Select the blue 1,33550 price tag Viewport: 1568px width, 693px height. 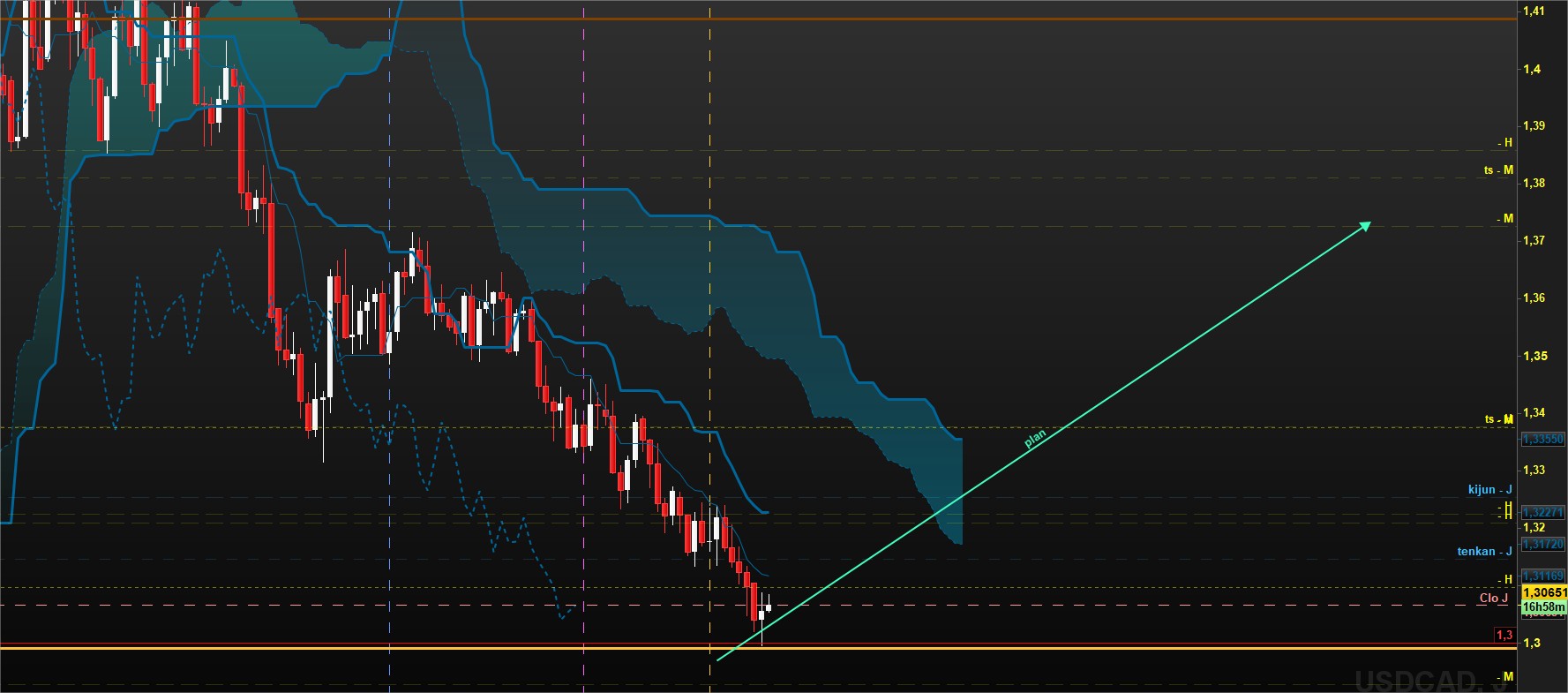(x=1542, y=439)
